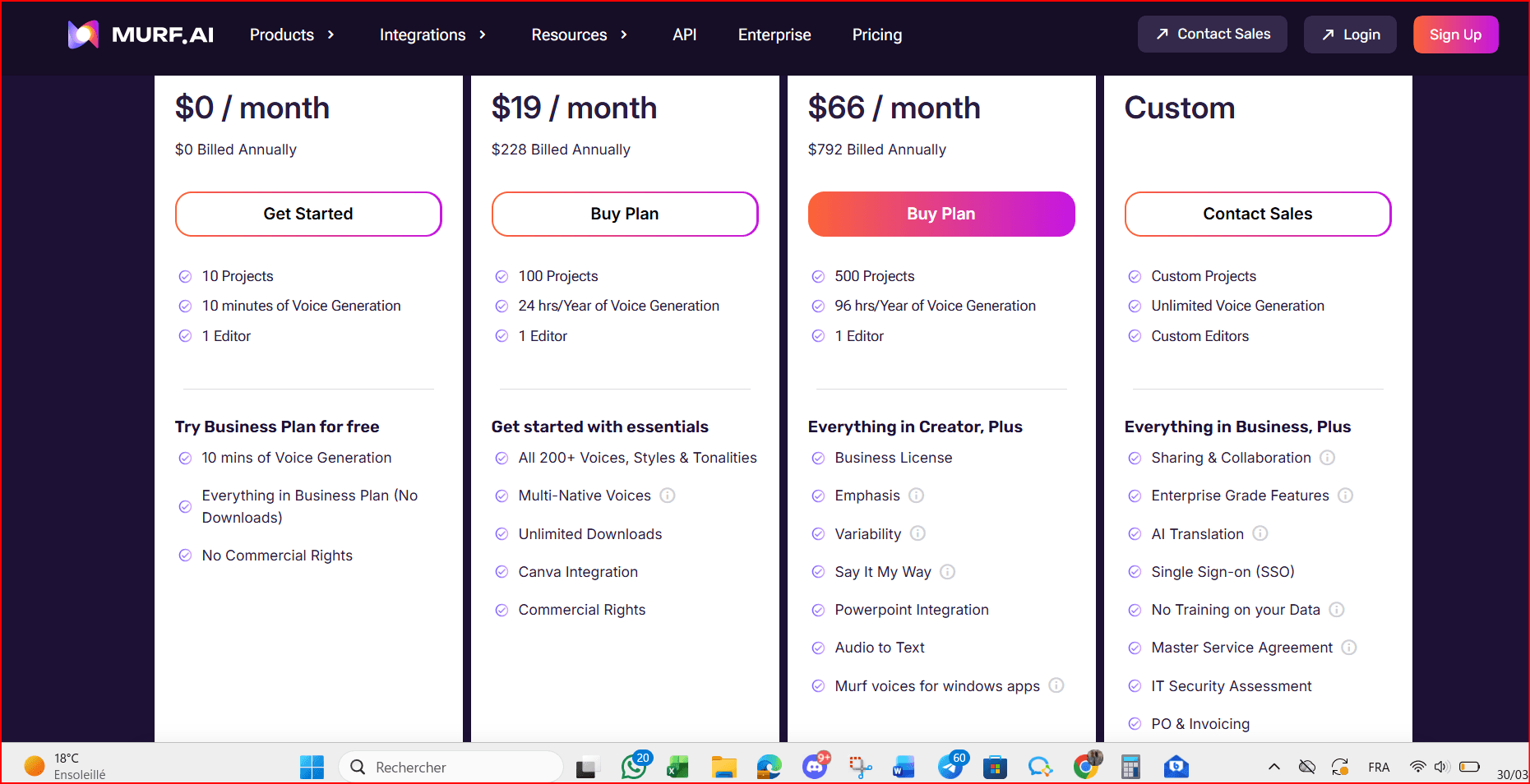Open WhatsApp from the taskbar

pos(633,767)
